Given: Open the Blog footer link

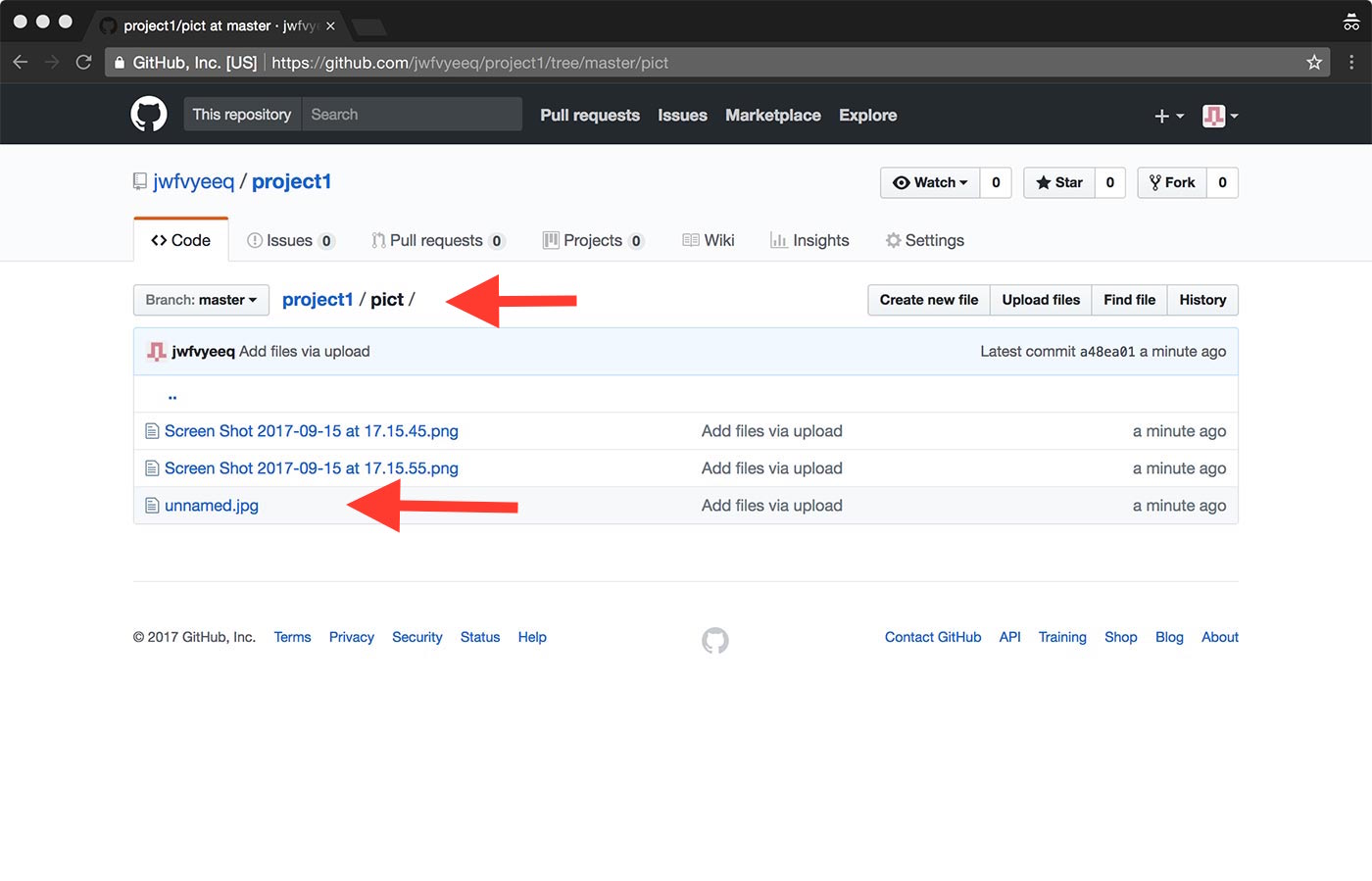Looking at the screenshot, I should [1169, 637].
